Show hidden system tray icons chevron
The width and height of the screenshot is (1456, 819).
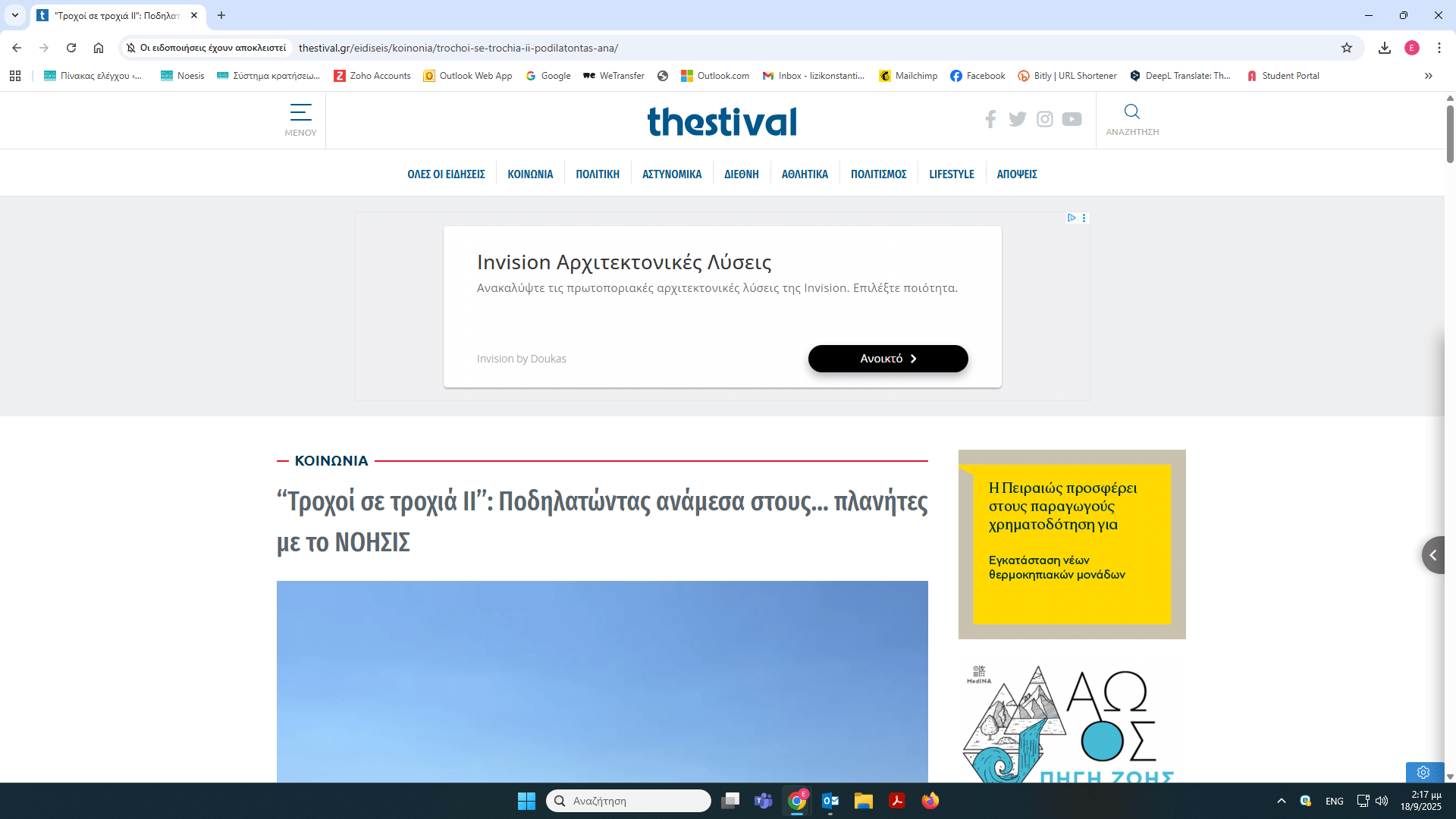coord(1281,801)
